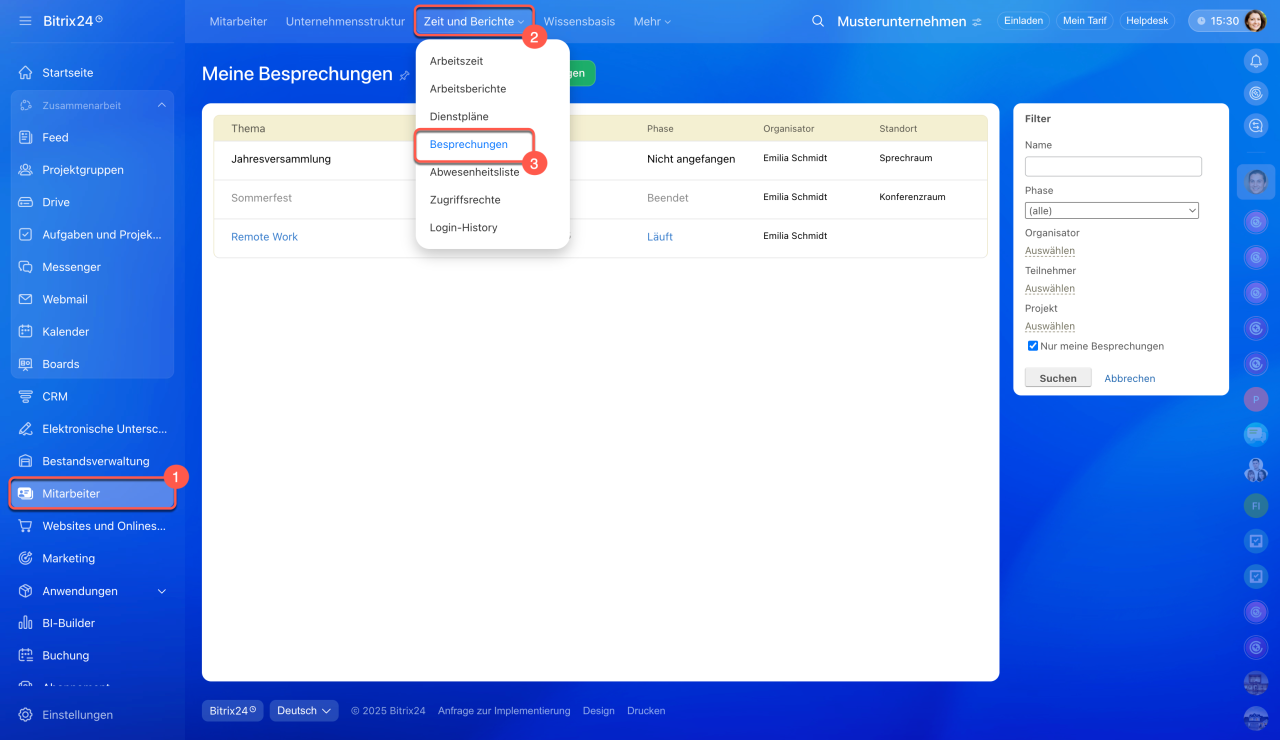Viewport: 1280px width, 740px height.
Task: Expand the Mehr menu in top navigation
Action: tap(652, 21)
